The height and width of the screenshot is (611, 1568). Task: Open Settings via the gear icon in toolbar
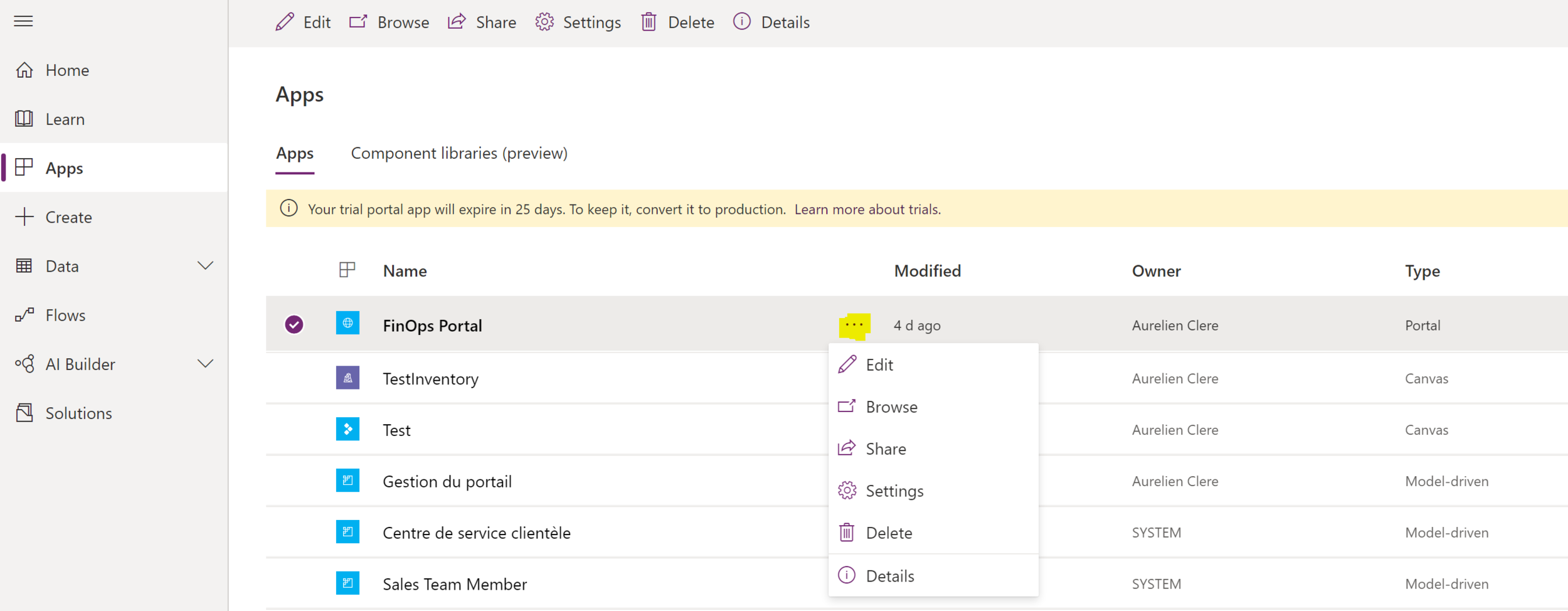point(545,21)
